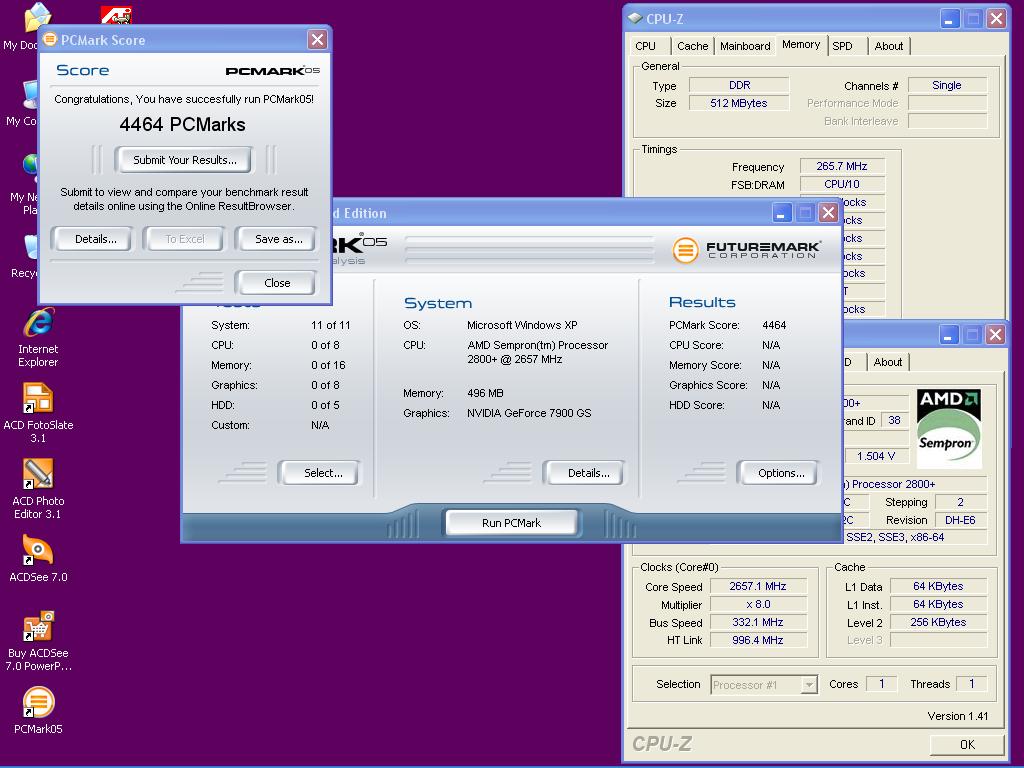Click the voltage field 1.504 V
The image size is (1024, 768).
(x=876, y=456)
